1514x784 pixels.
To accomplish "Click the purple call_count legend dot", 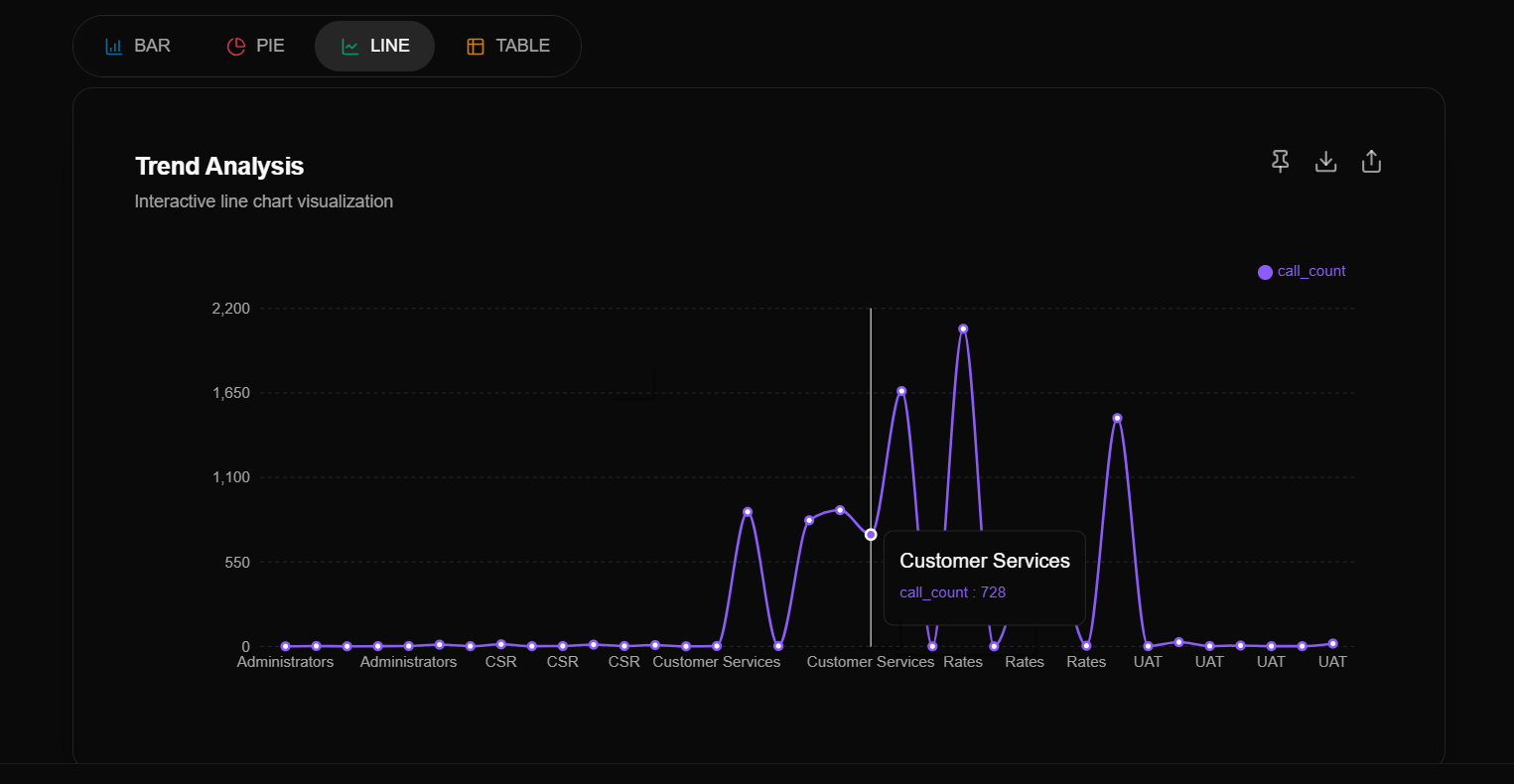I will 1265,272.
